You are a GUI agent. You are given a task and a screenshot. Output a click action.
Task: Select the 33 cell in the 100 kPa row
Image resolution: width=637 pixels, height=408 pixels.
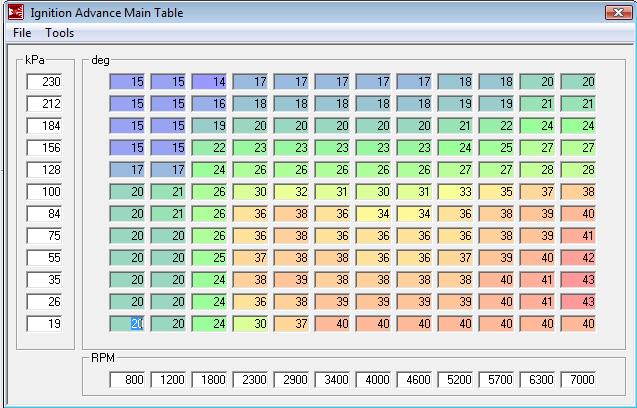[455, 191]
